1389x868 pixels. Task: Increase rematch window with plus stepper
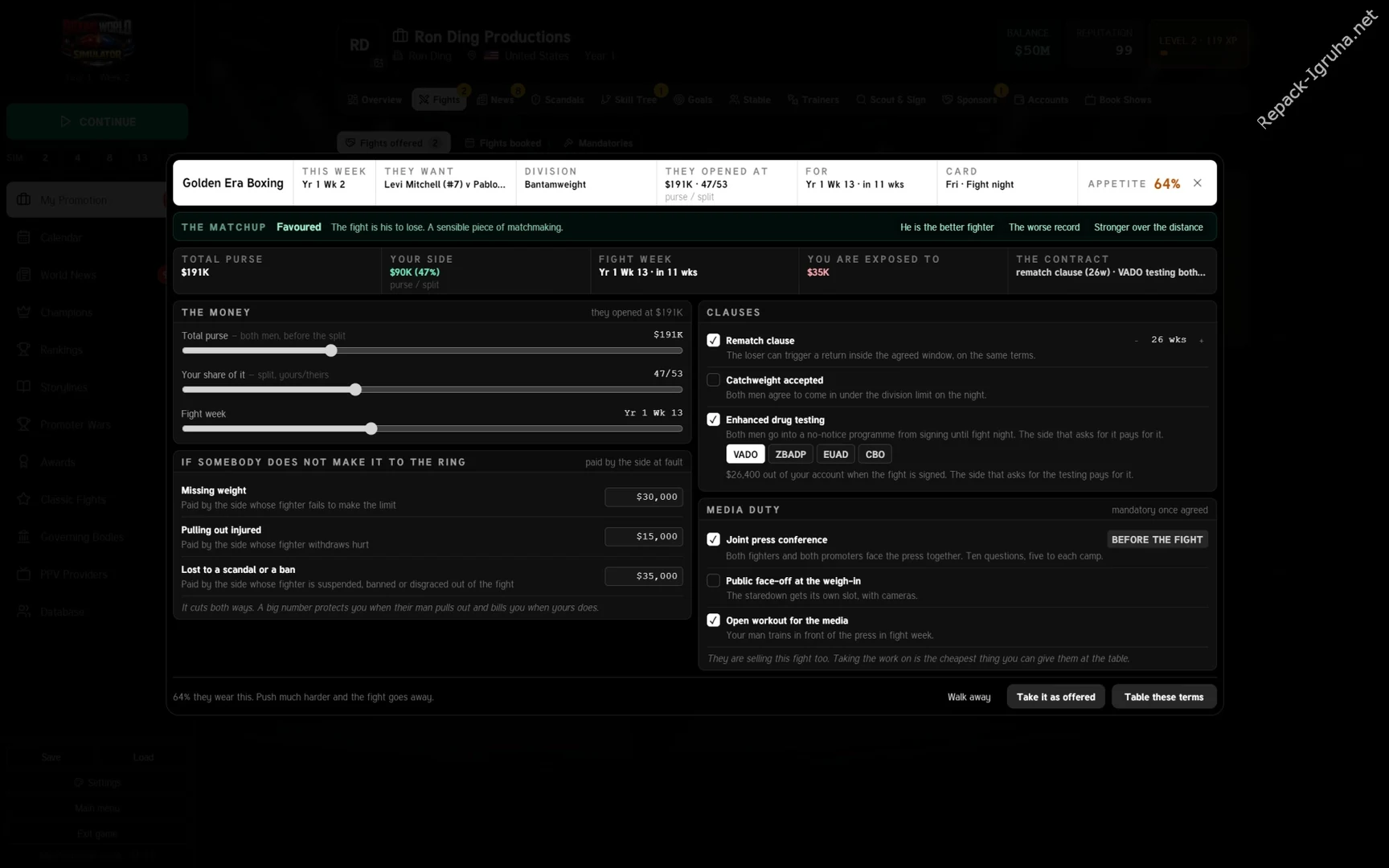1201,341
